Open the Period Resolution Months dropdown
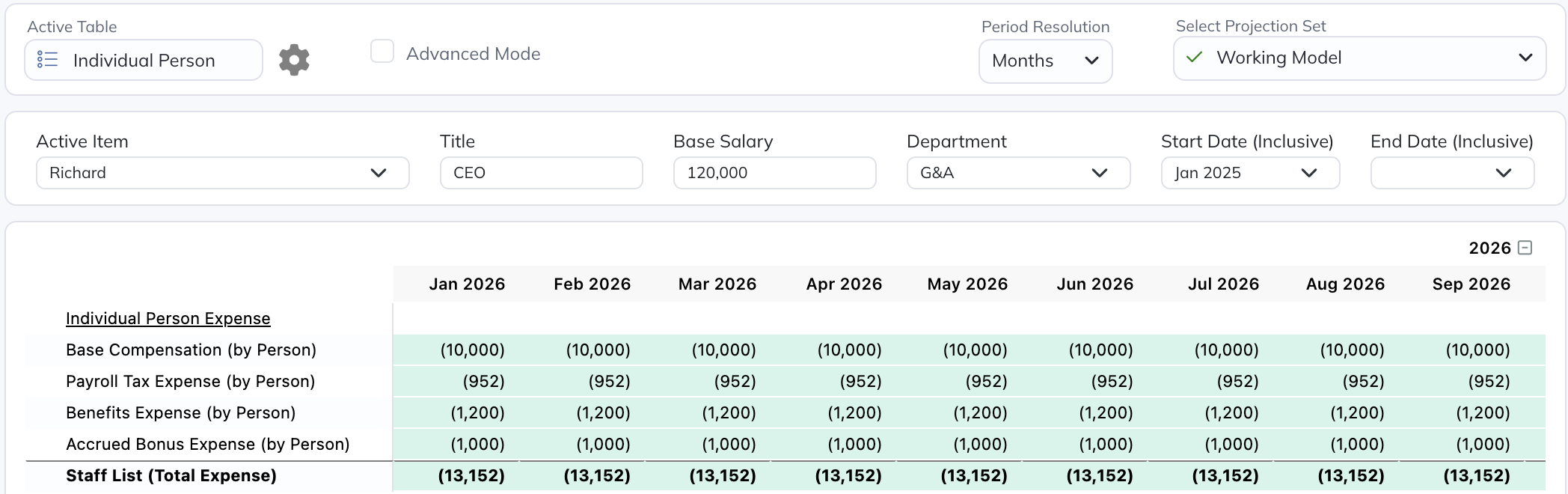 pos(1045,61)
